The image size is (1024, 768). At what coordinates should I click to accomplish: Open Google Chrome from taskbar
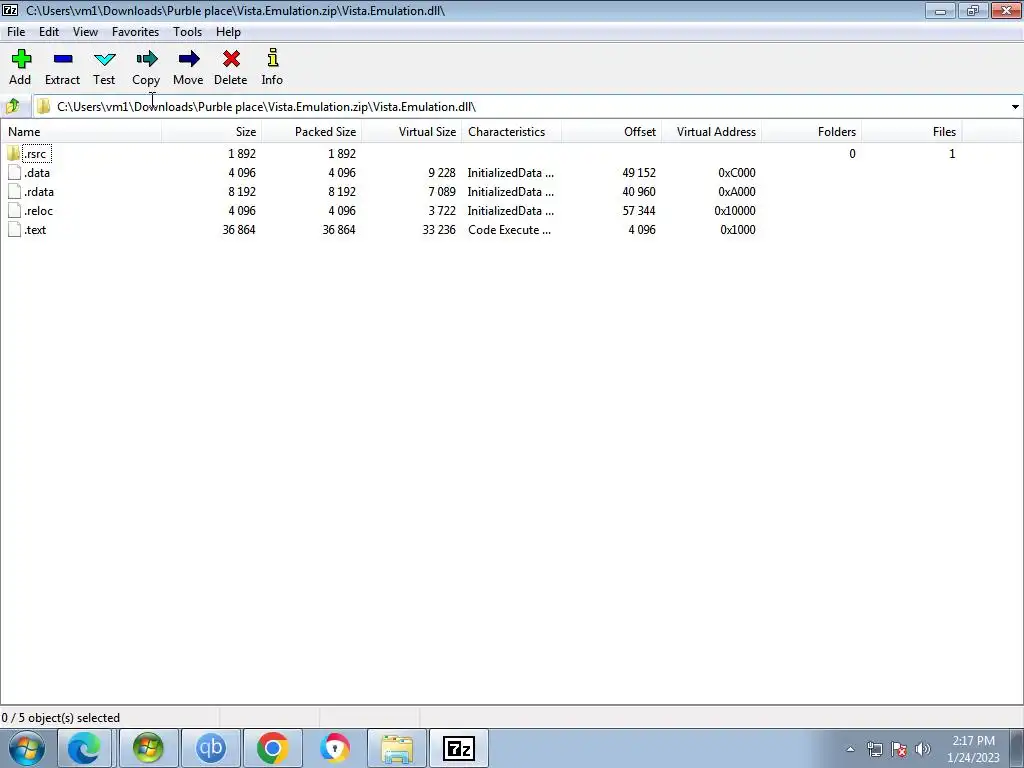pyautogui.click(x=272, y=748)
